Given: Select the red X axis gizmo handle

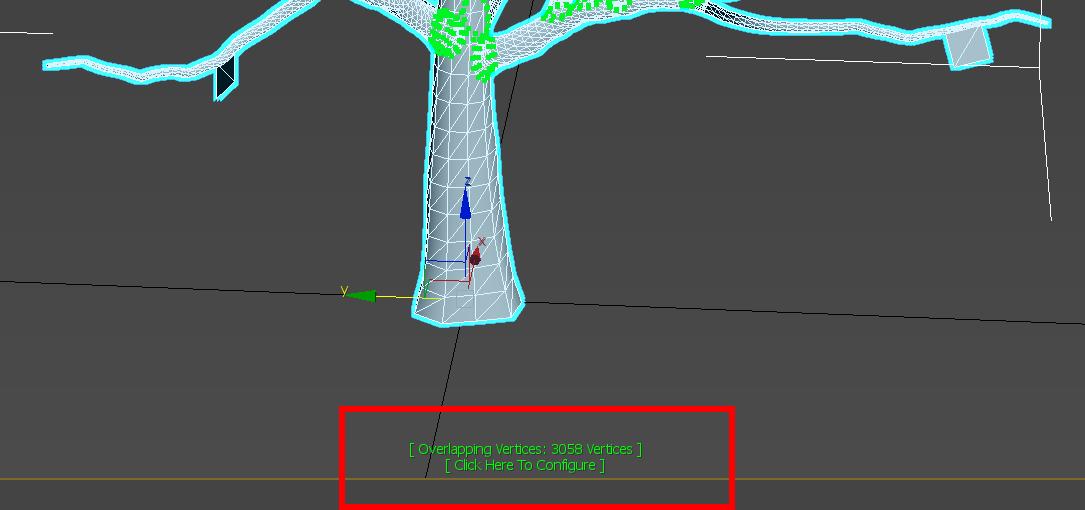Looking at the screenshot, I should click(475, 257).
